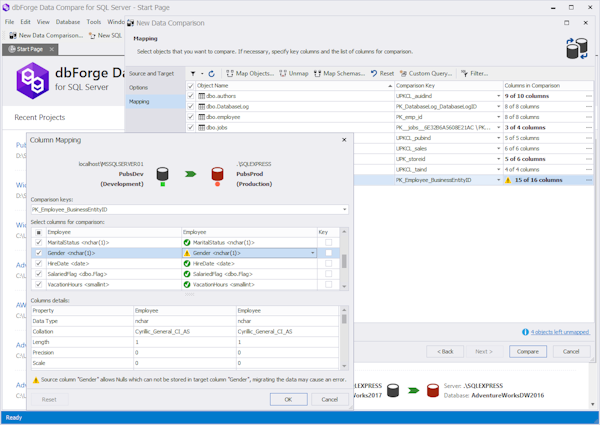Click the Filter funnel icon in the mapping toolbar
600x425 pixels.
tap(193, 73)
